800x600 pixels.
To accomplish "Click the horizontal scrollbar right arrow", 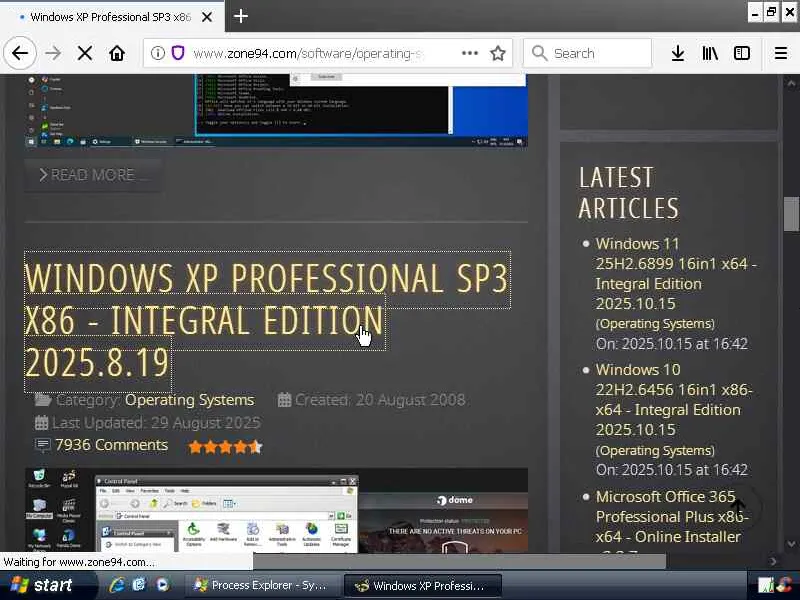I will [x=773, y=561].
